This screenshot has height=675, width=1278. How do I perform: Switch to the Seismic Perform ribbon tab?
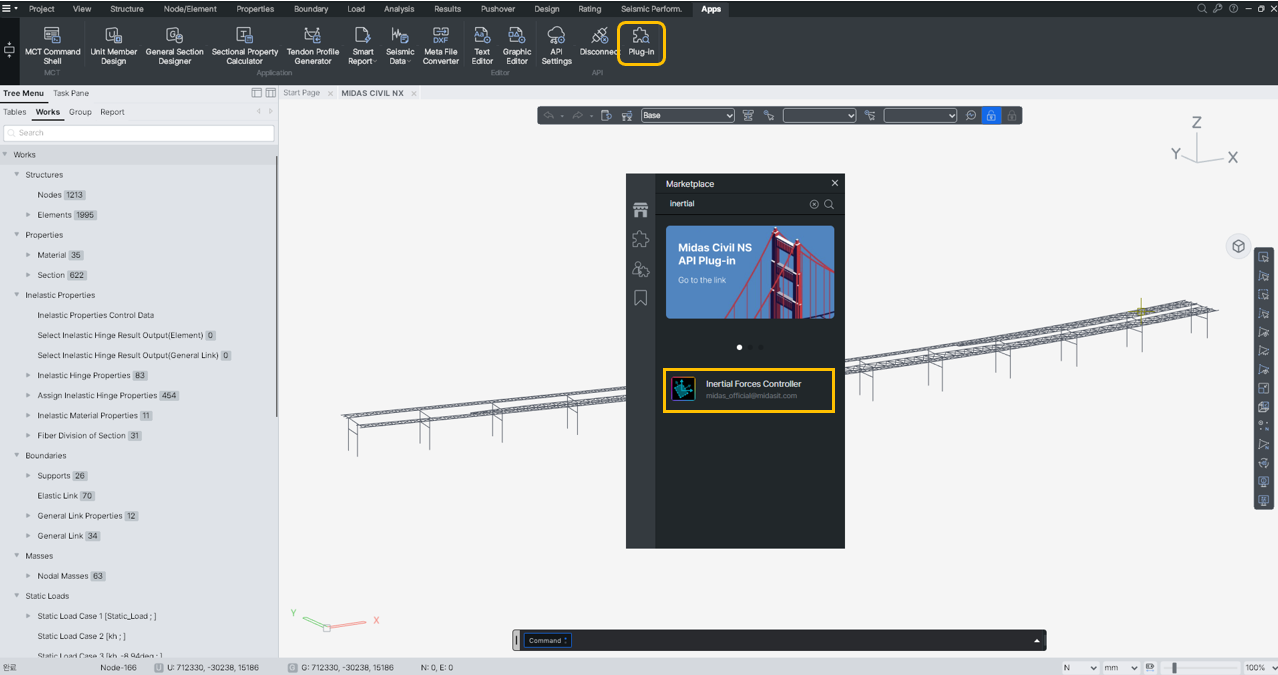pyautogui.click(x=652, y=8)
